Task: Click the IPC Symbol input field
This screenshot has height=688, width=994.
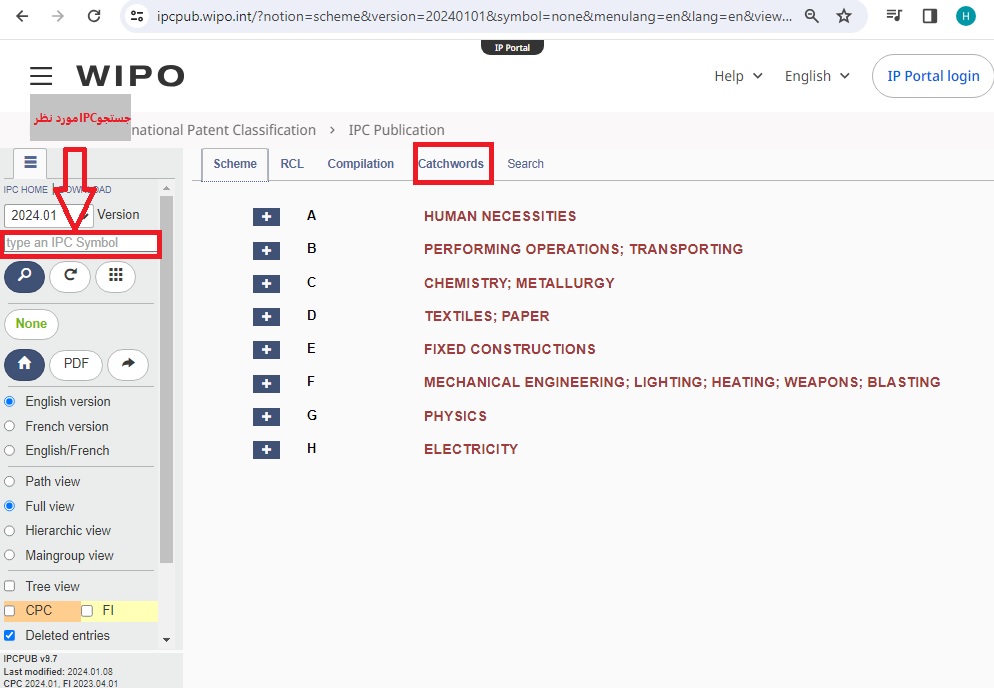Action: click(x=81, y=243)
